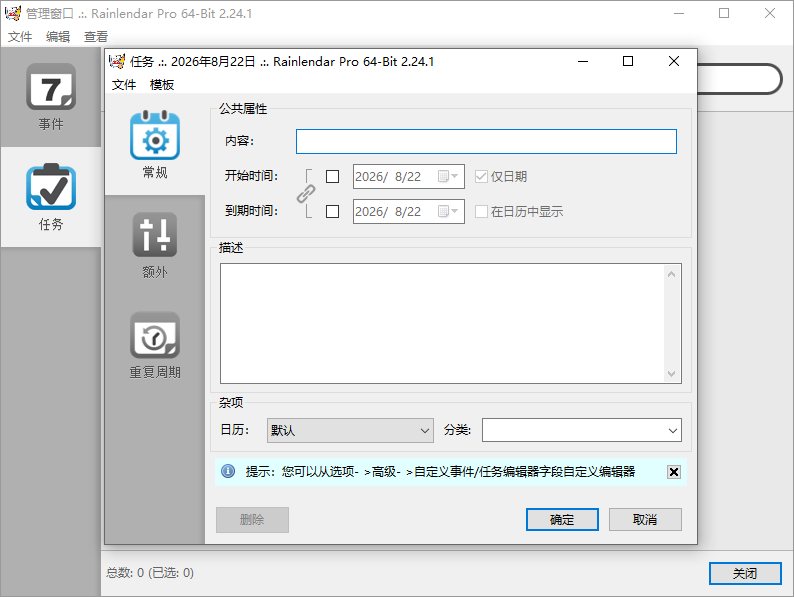
Task: Click Rainlendar app icon in manager window title
Action: point(13,13)
